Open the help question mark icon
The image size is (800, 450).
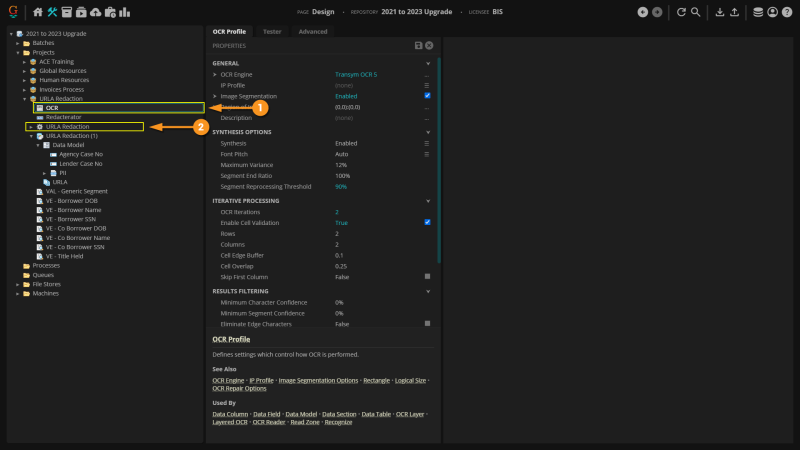coord(787,12)
